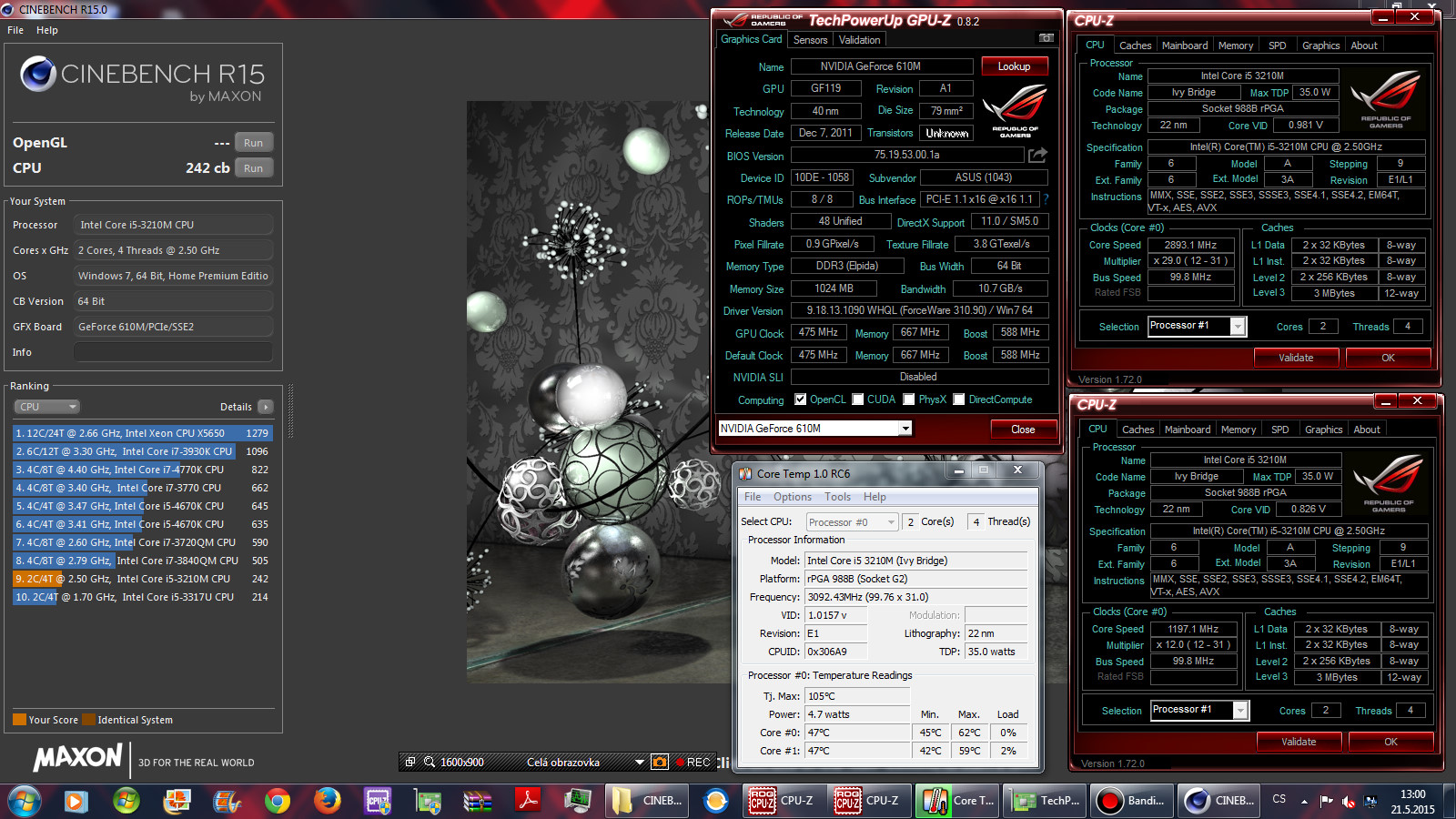Select the Core i5-3210M ranking row

[x=143, y=579]
